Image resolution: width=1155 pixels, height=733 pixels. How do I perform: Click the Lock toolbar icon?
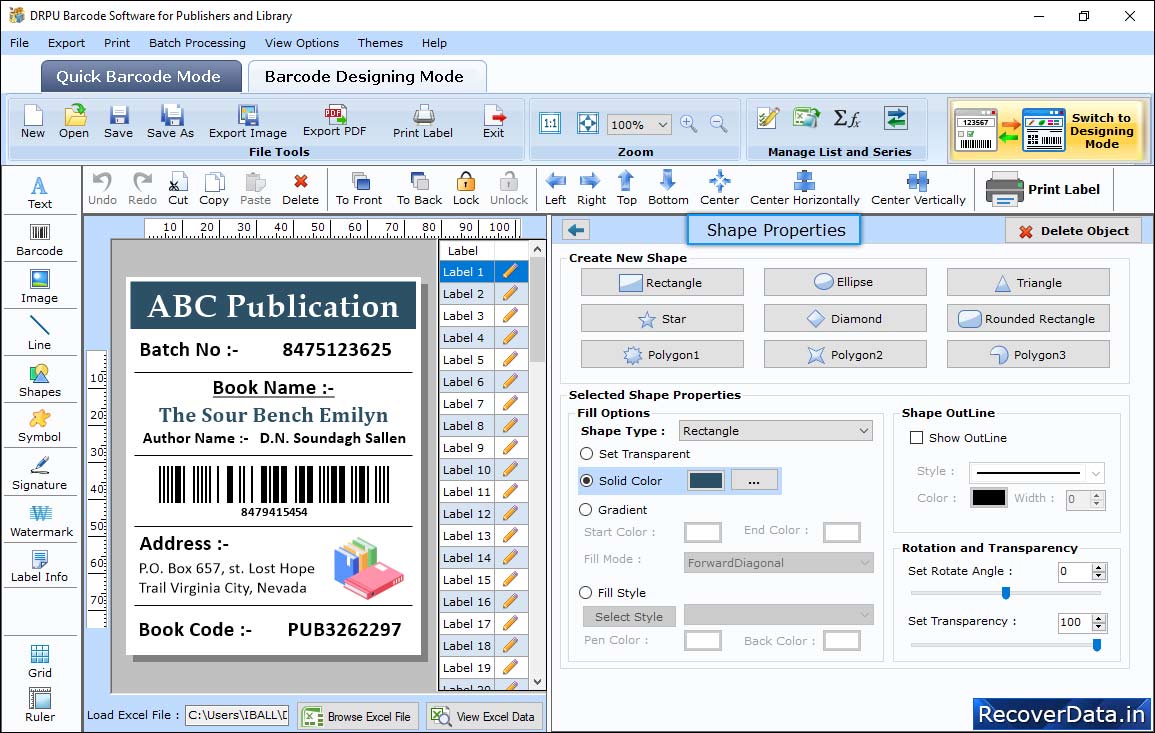coord(466,189)
